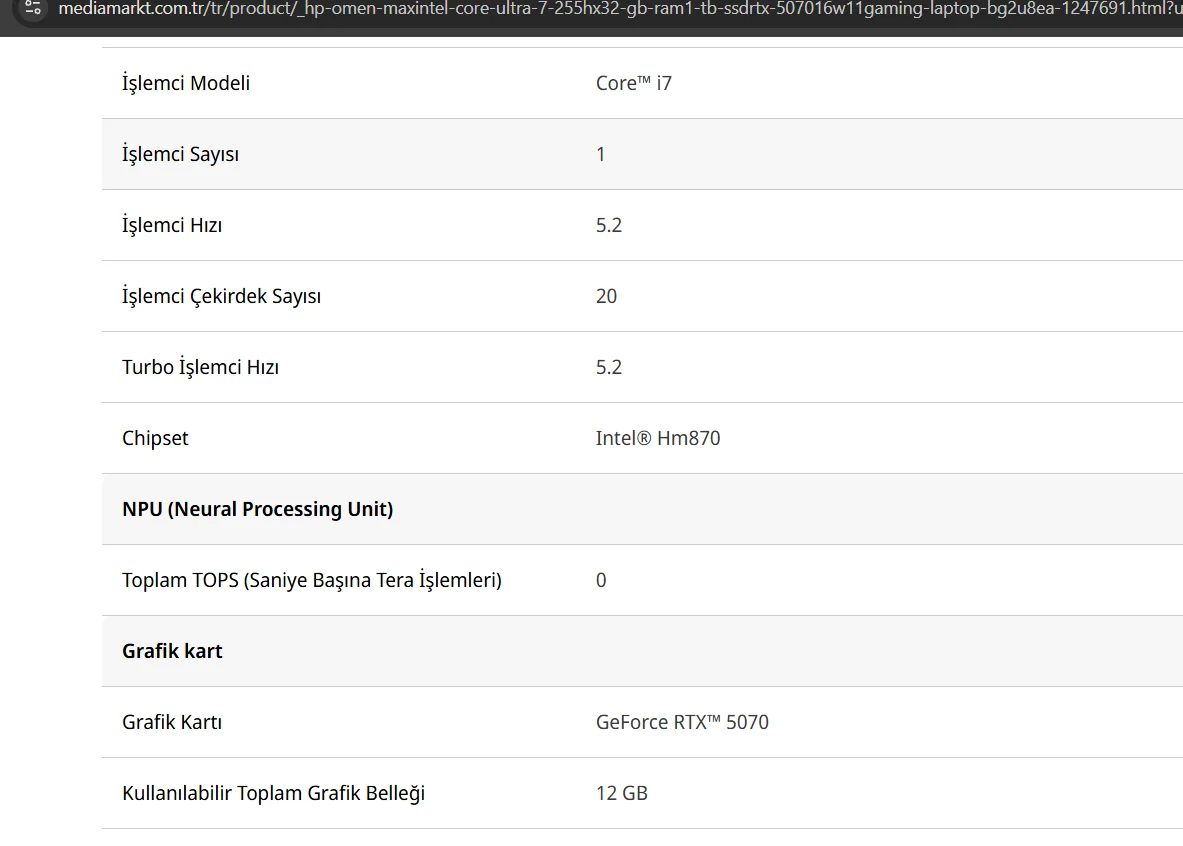The image size is (1183, 846).
Task: Select the 'Chipset' label
Action: coord(155,438)
